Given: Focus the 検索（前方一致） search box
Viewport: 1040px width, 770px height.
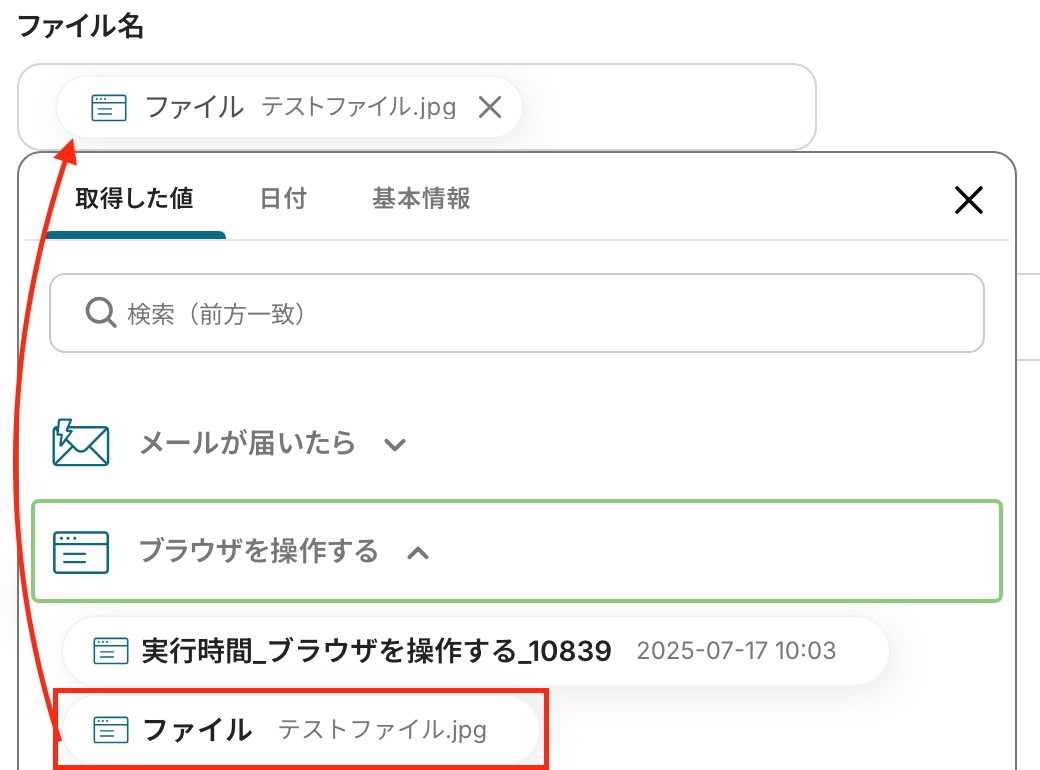Looking at the screenshot, I should coord(540,314).
